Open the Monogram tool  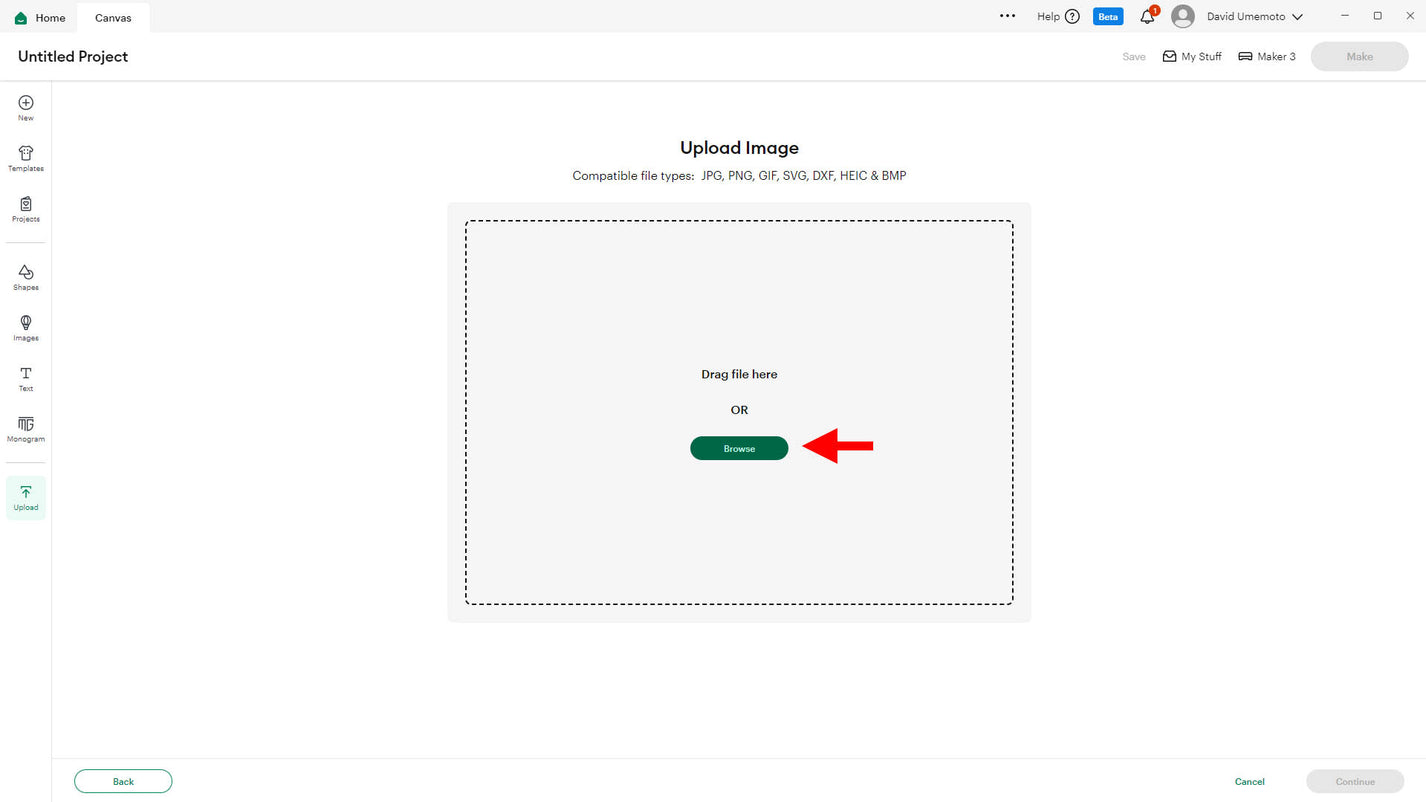(x=26, y=429)
